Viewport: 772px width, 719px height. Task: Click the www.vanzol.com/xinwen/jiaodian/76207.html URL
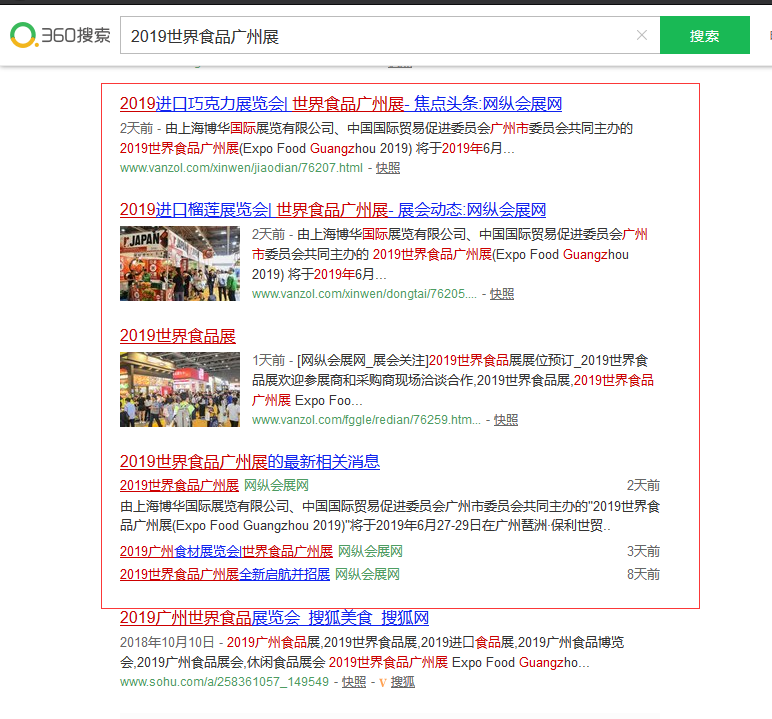(241, 168)
